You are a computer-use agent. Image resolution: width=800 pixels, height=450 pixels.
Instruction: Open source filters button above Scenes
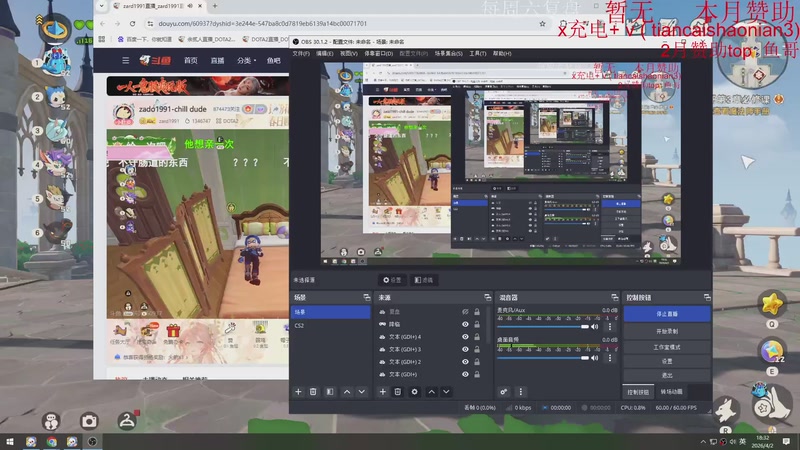(x=423, y=280)
